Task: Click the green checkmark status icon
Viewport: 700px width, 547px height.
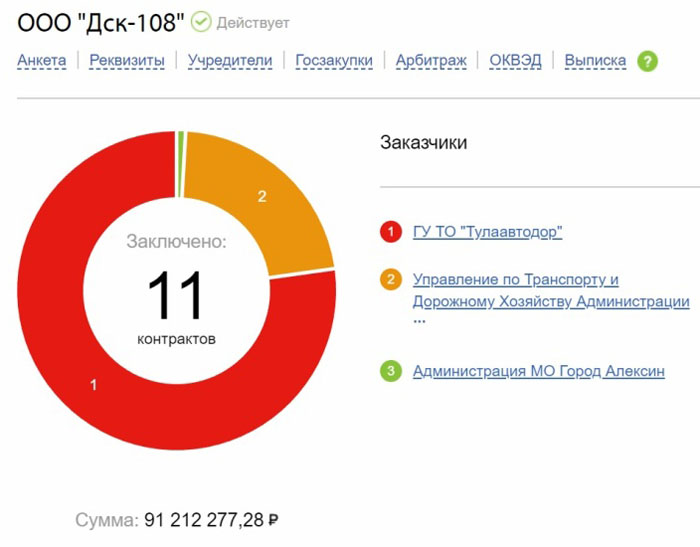Action: click(201, 21)
